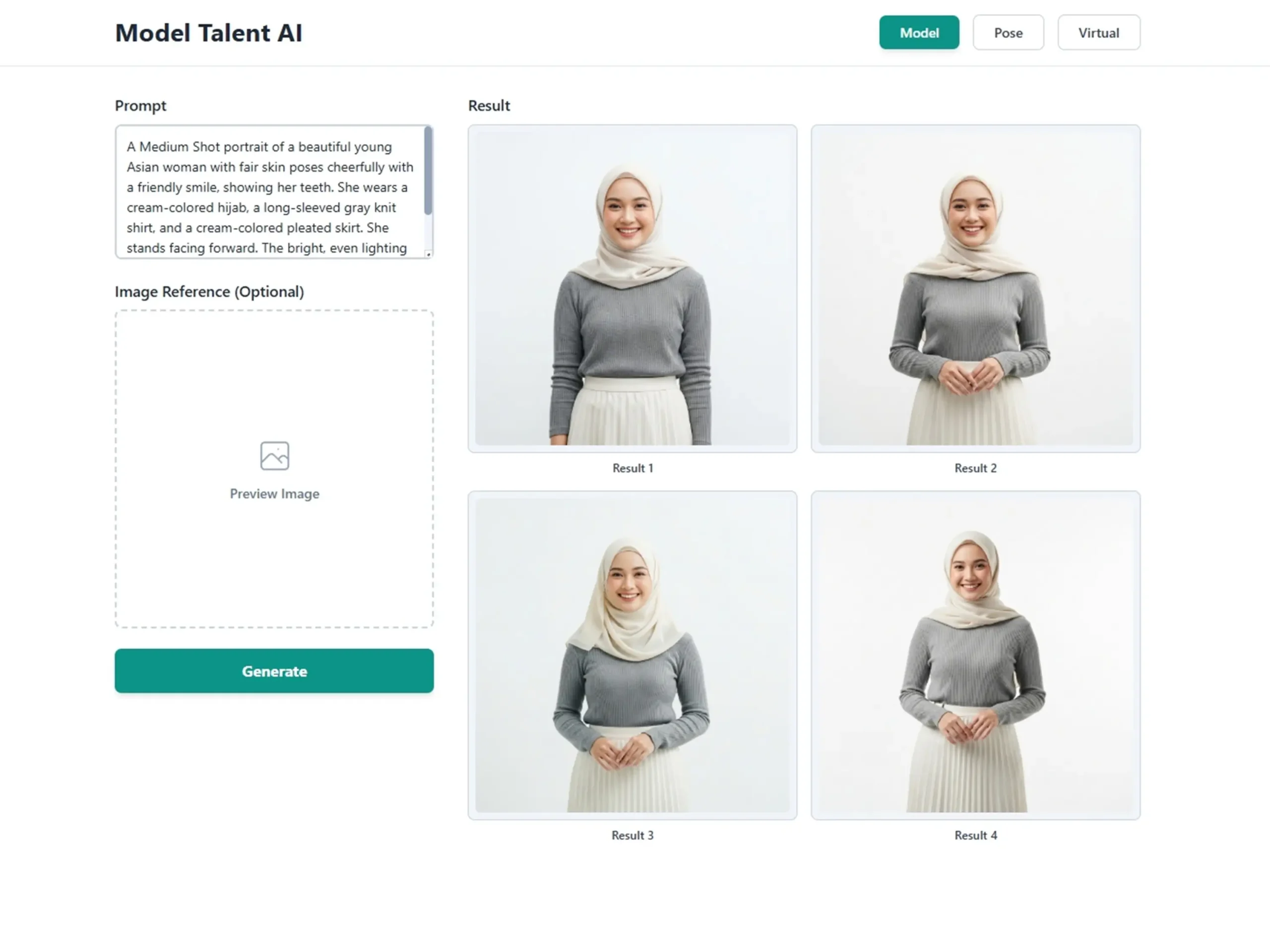Switch to the Model tab
Screen dimensions: 1270x952
pyautogui.click(x=919, y=33)
